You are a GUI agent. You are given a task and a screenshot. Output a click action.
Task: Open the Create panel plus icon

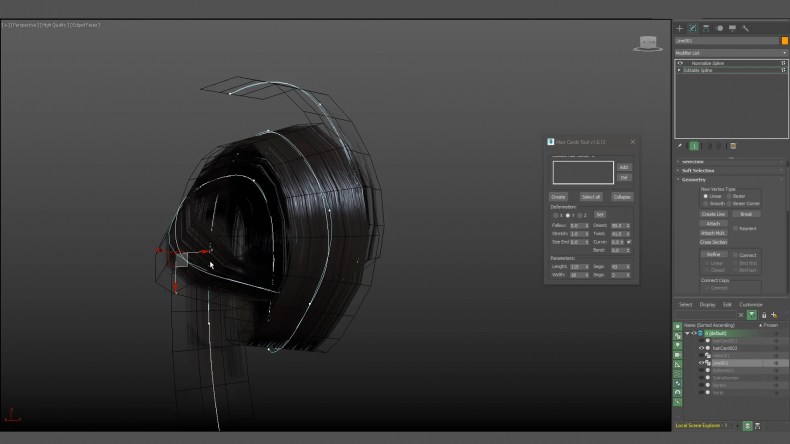(x=680, y=28)
